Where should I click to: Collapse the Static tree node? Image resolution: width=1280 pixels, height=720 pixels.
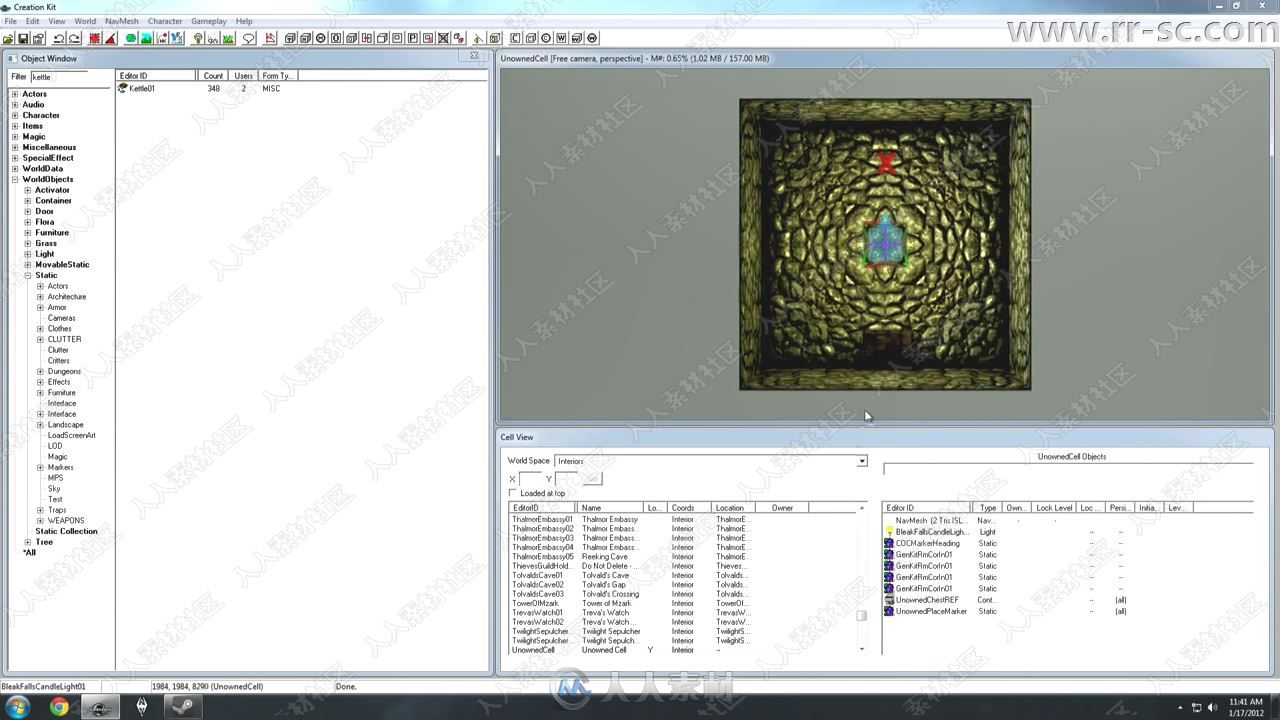28,275
